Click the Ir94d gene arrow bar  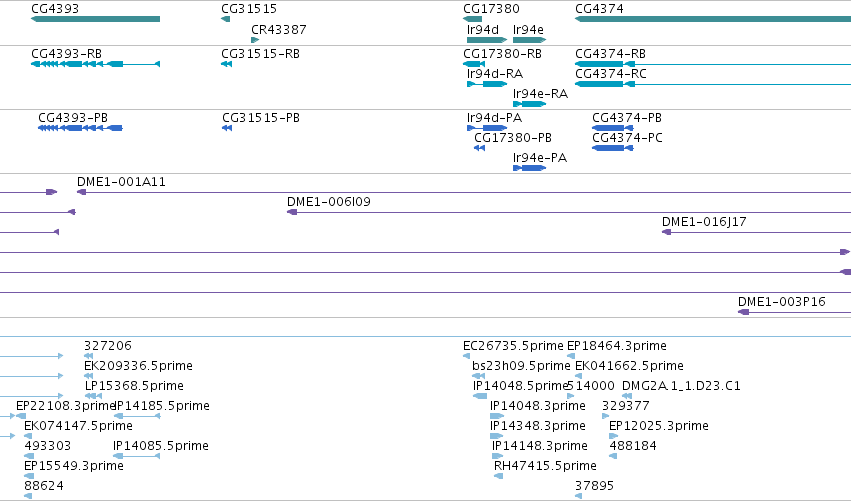[x=487, y=40]
